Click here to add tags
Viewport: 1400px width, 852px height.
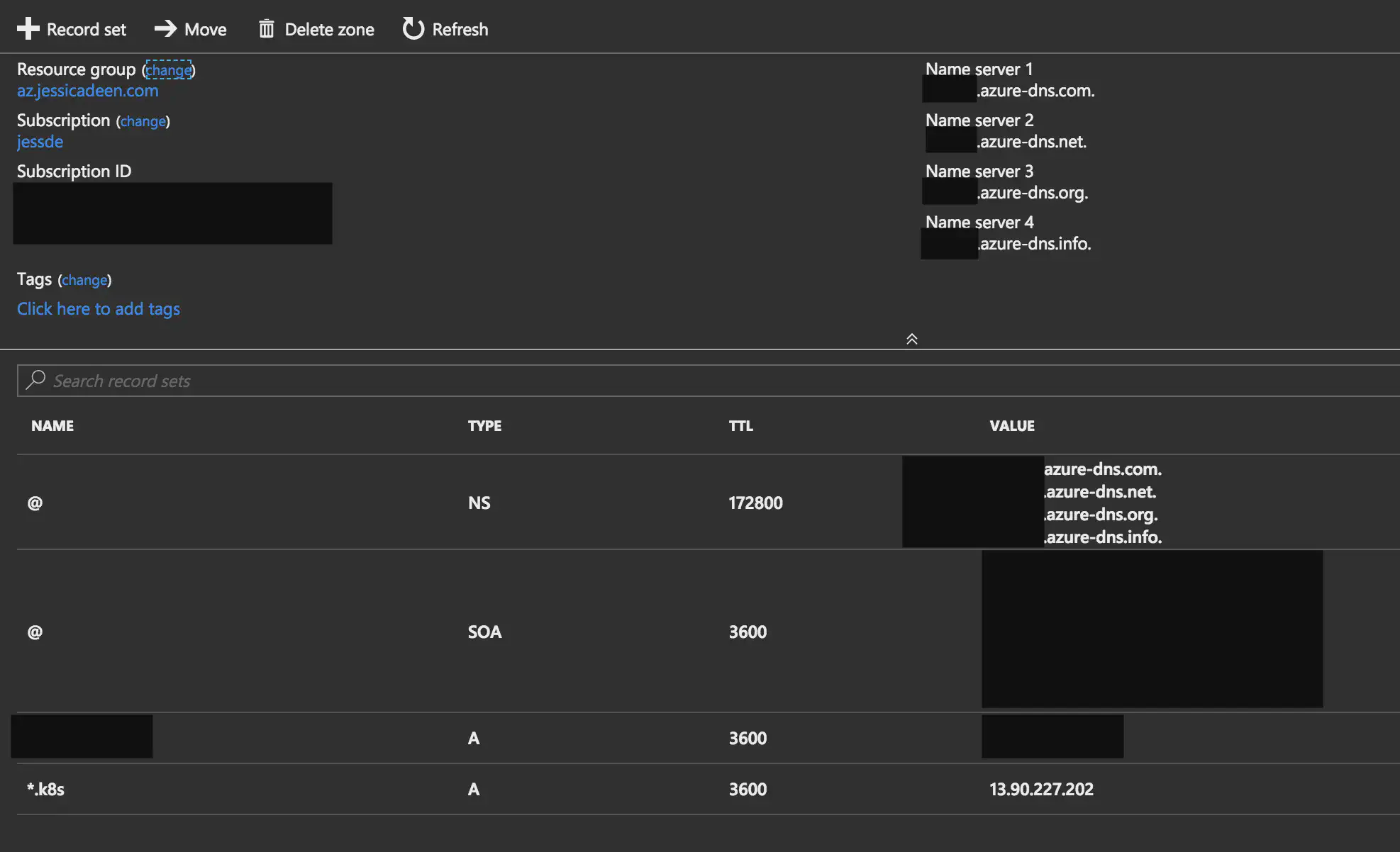click(x=98, y=308)
